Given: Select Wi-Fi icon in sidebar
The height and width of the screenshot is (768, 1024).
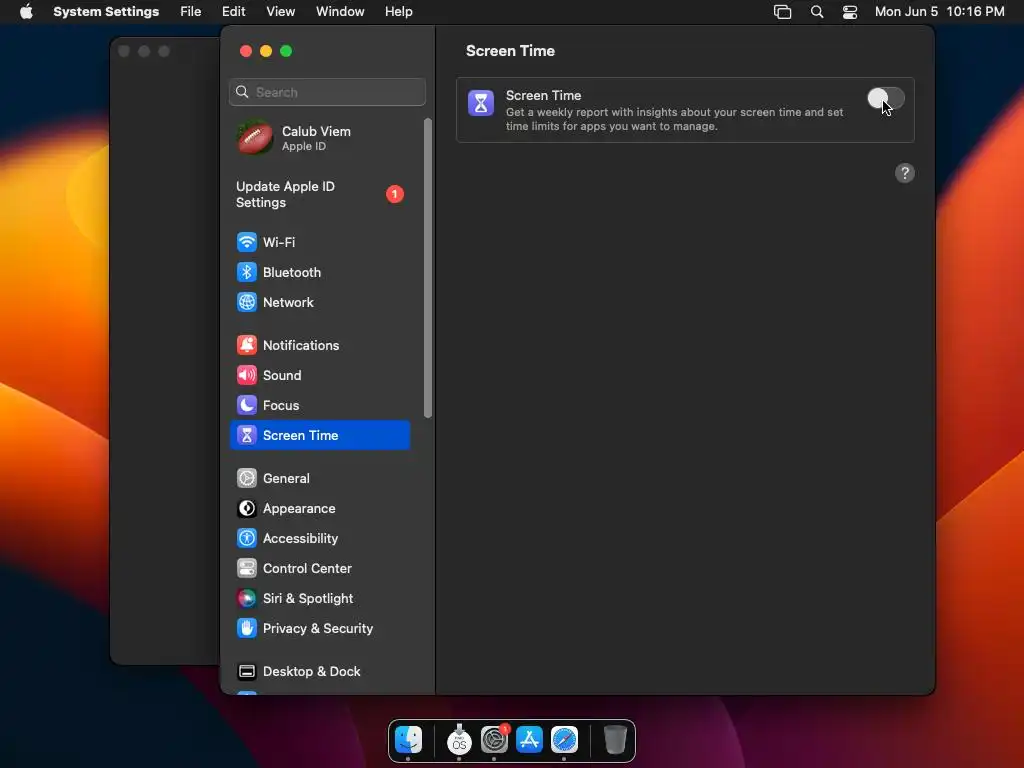Looking at the screenshot, I should coord(246,242).
